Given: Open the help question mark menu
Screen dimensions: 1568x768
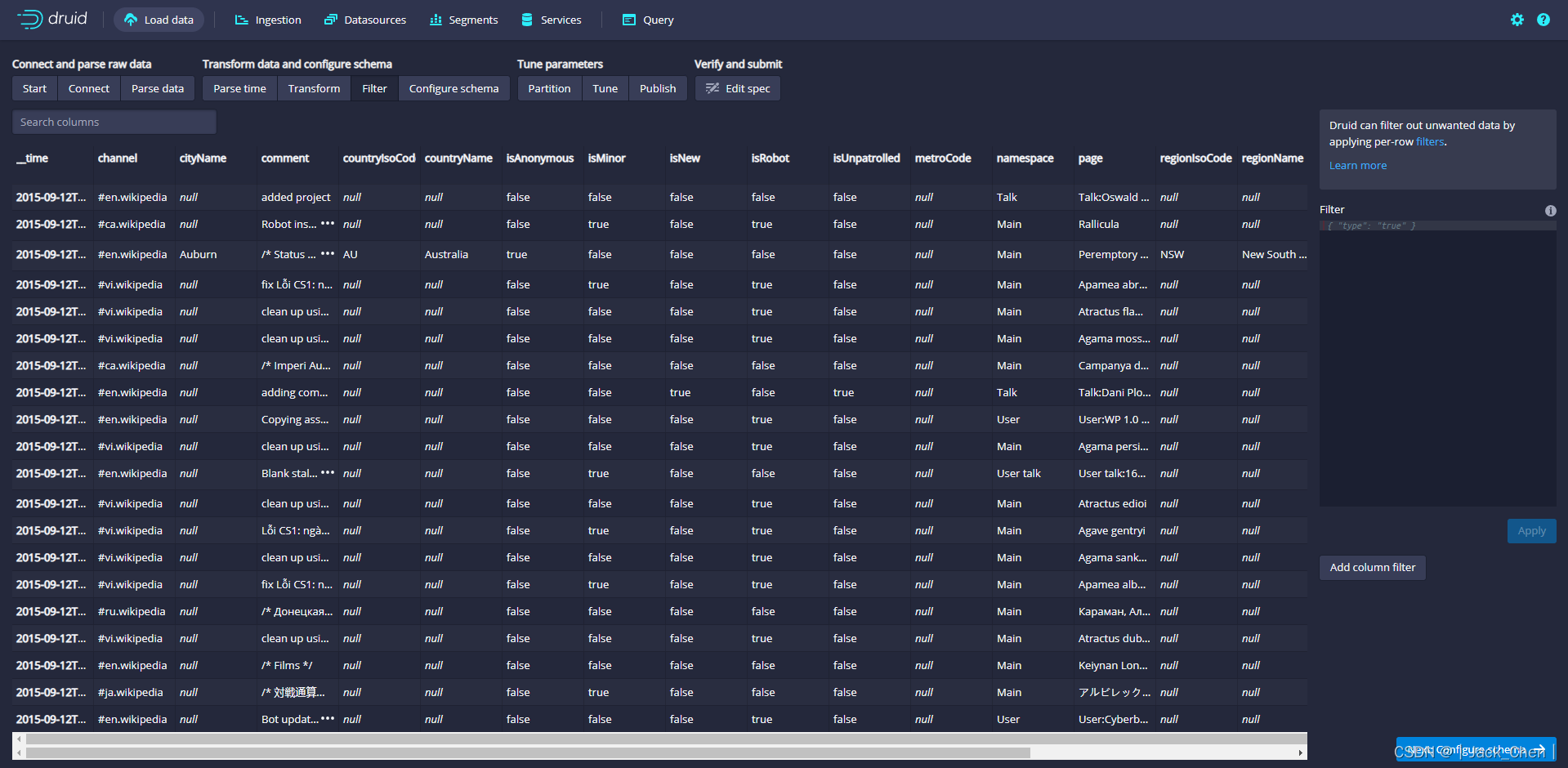Looking at the screenshot, I should pyautogui.click(x=1543, y=20).
